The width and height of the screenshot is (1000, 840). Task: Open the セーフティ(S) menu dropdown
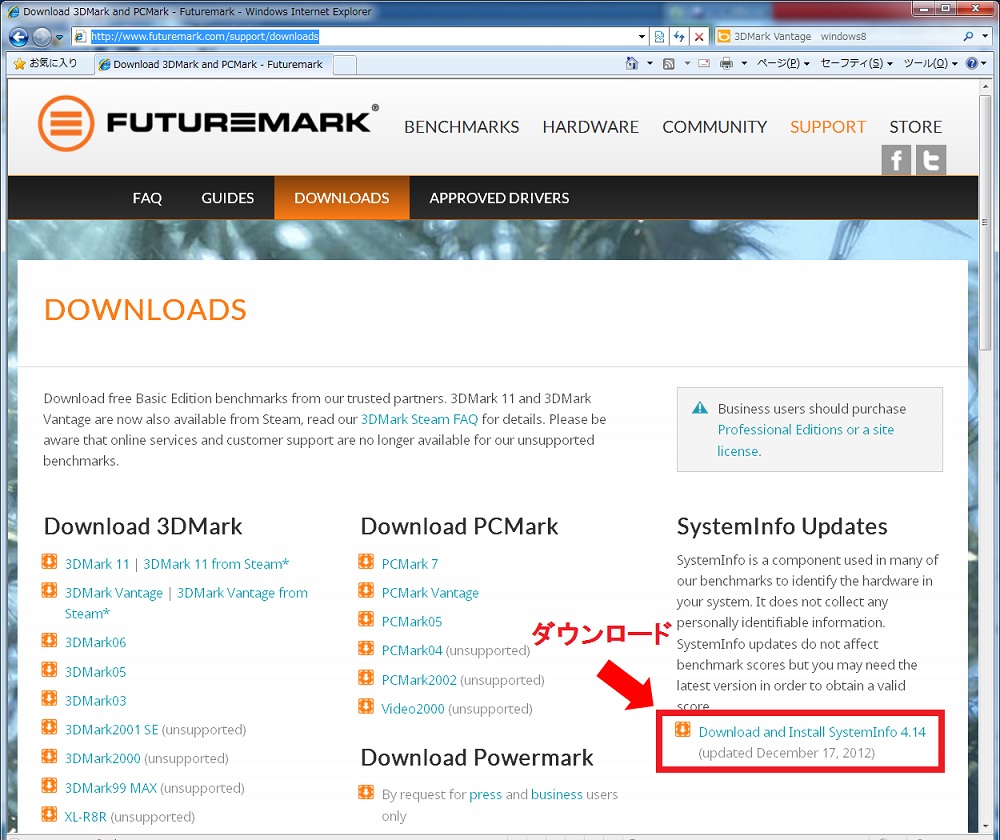[857, 63]
